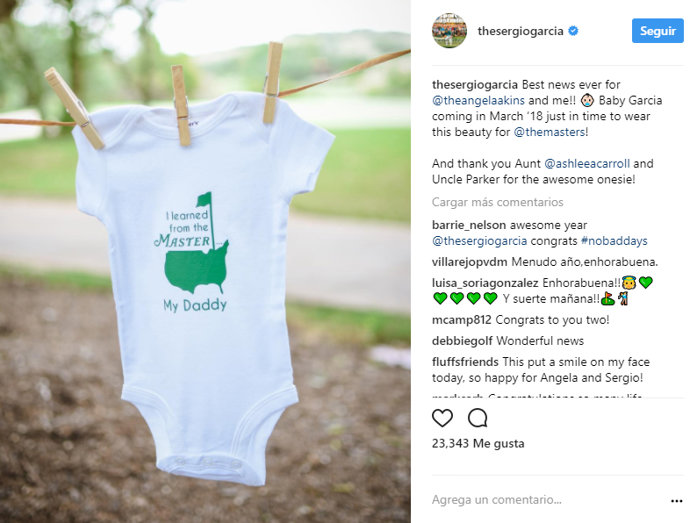Viewport: 690px width, 523px height.
Task: Click the #nobaddays hashtag
Action: pyautogui.click(x=614, y=241)
